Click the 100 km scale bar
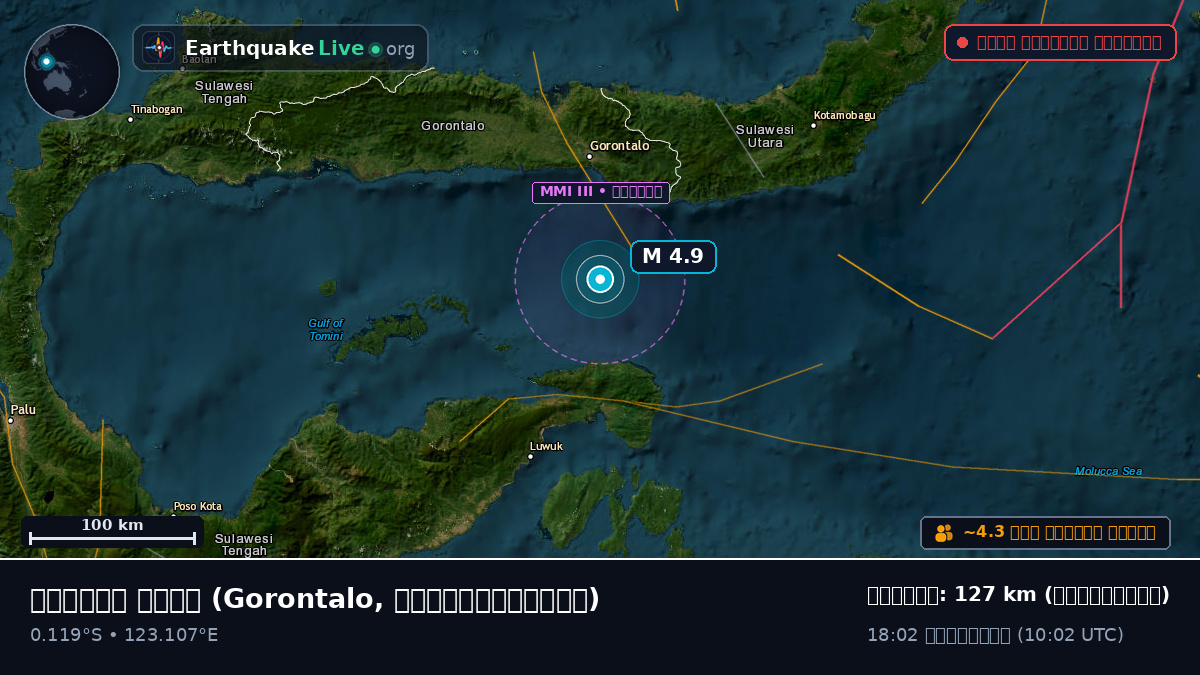This screenshot has height=675, width=1200. (x=112, y=532)
